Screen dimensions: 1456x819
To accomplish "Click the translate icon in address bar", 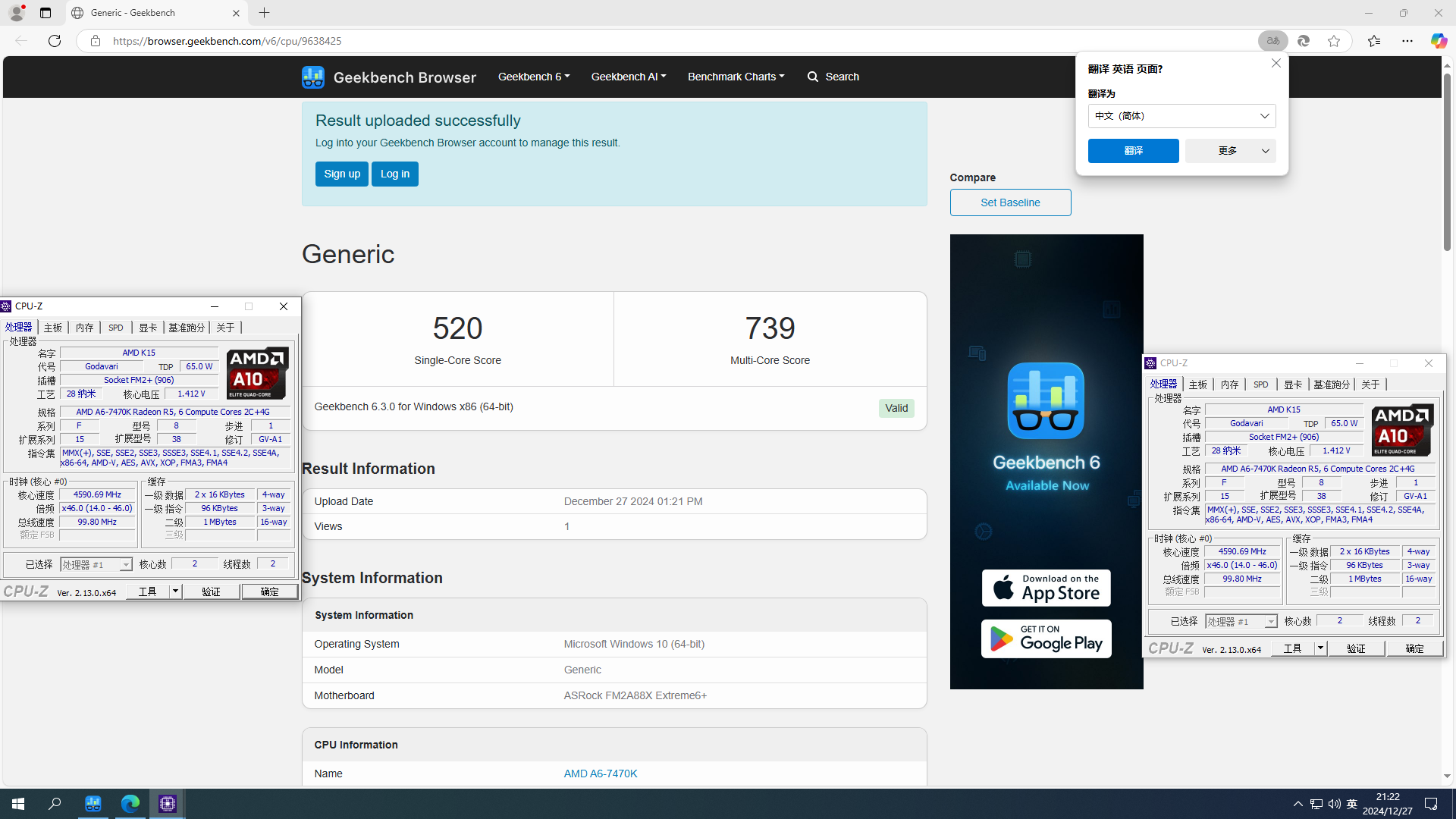I will [x=1273, y=41].
